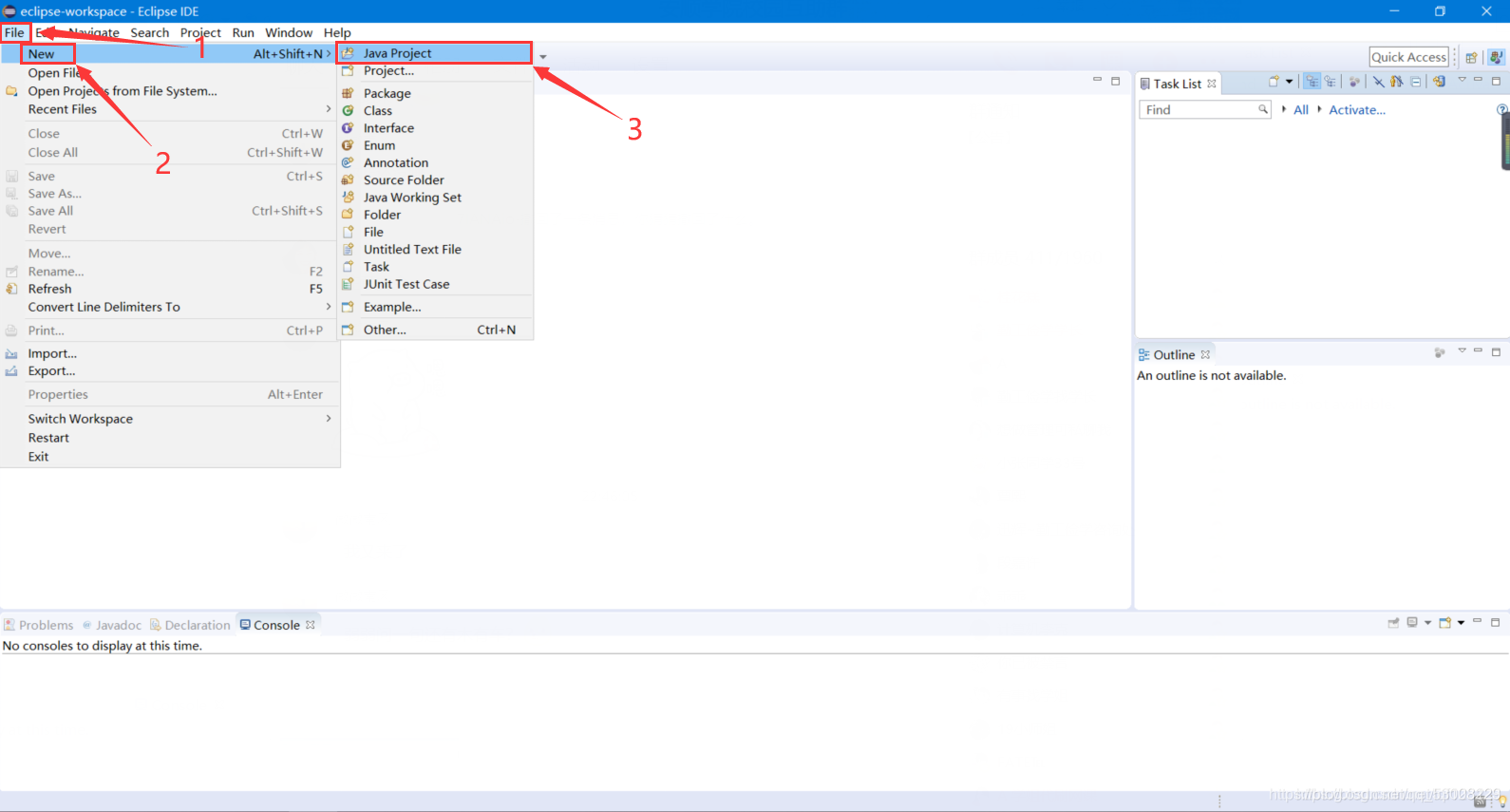Viewport: 1510px width, 812px height.
Task: Open the Search menu
Action: click(150, 32)
